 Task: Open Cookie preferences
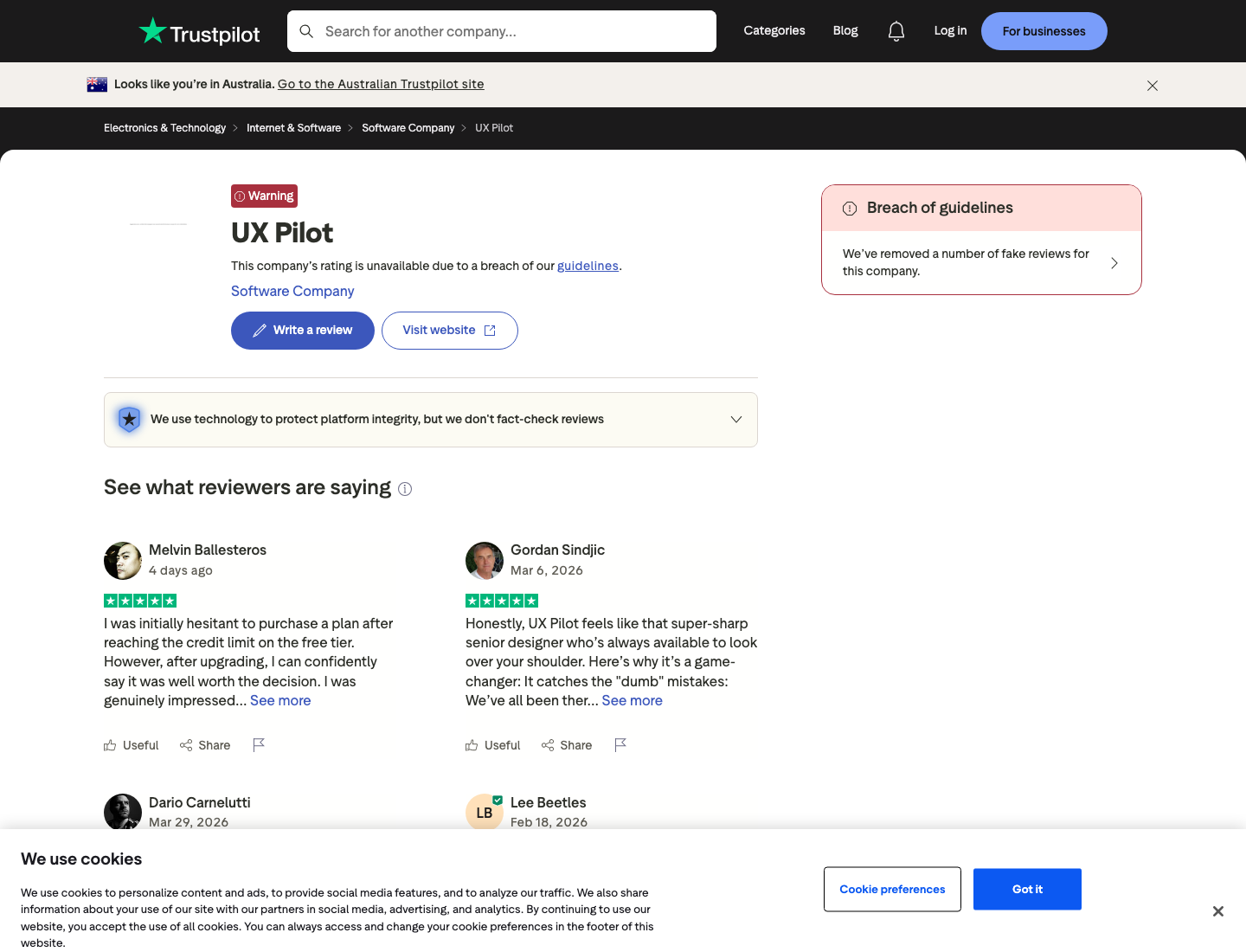(892, 890)
